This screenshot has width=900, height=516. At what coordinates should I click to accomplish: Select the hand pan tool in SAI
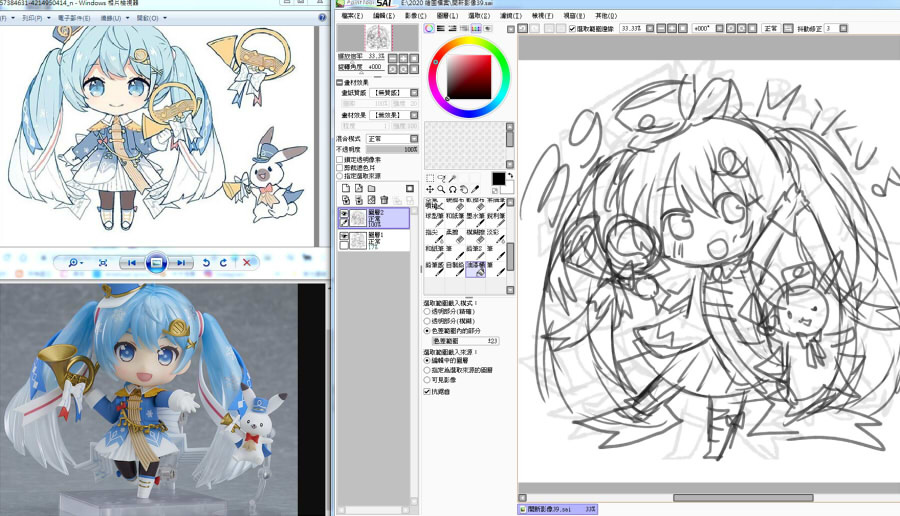click(464, 189)
